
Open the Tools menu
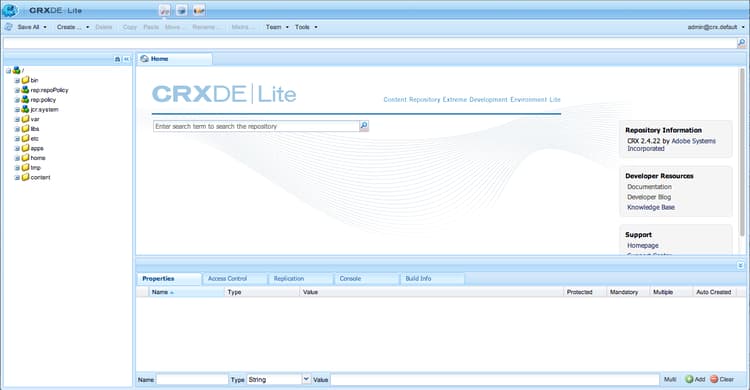click(x=306, y=27)
